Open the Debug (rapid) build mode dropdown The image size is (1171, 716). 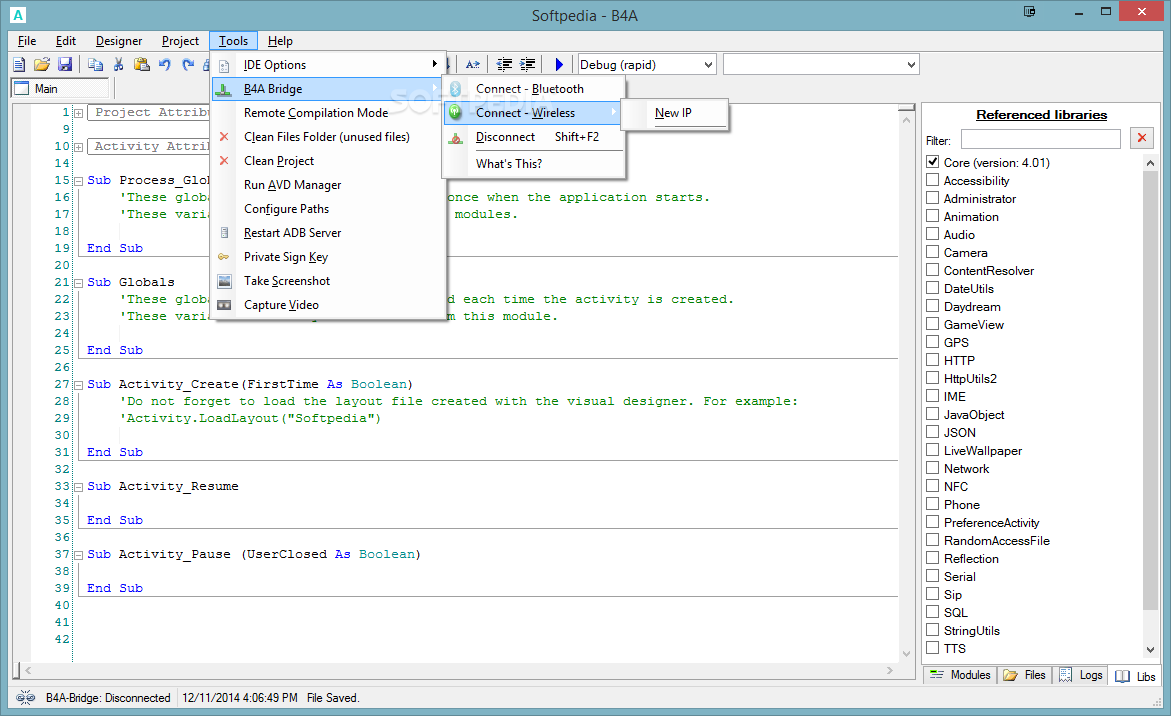click(x=647, y=65)
